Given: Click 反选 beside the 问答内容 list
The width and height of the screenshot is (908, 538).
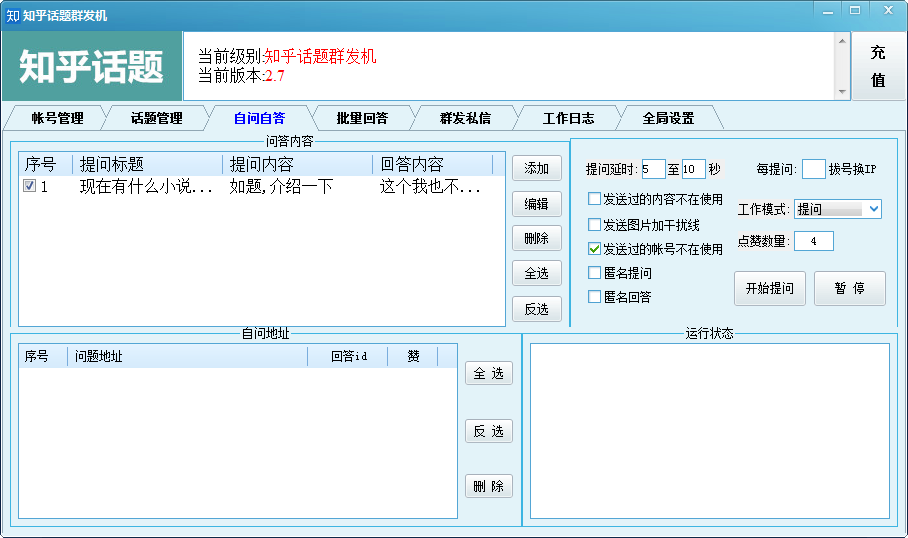Looking at the screenshot, I should coord(537,309).
